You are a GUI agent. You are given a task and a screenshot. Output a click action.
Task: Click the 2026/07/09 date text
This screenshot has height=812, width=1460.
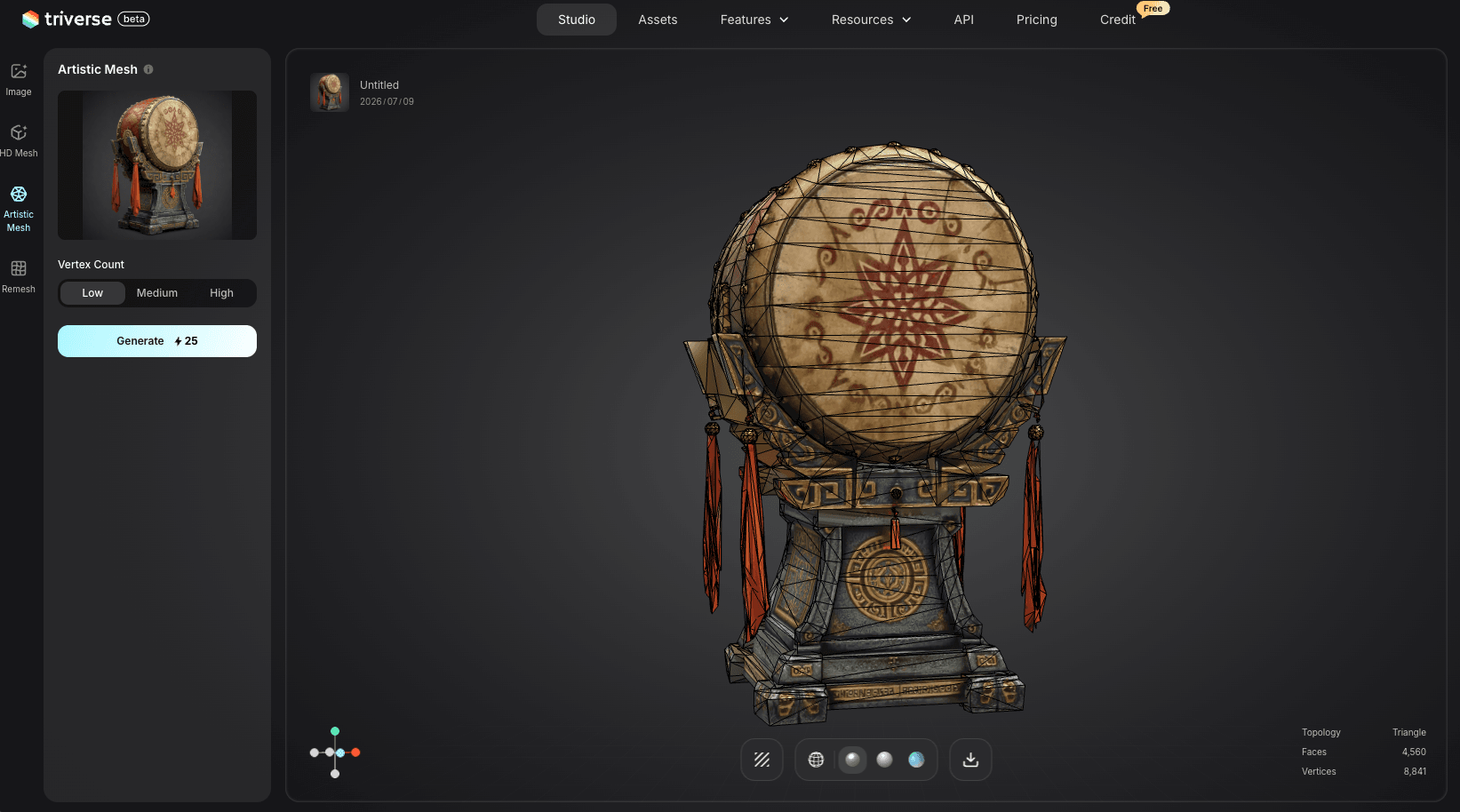tap(387, 101)
